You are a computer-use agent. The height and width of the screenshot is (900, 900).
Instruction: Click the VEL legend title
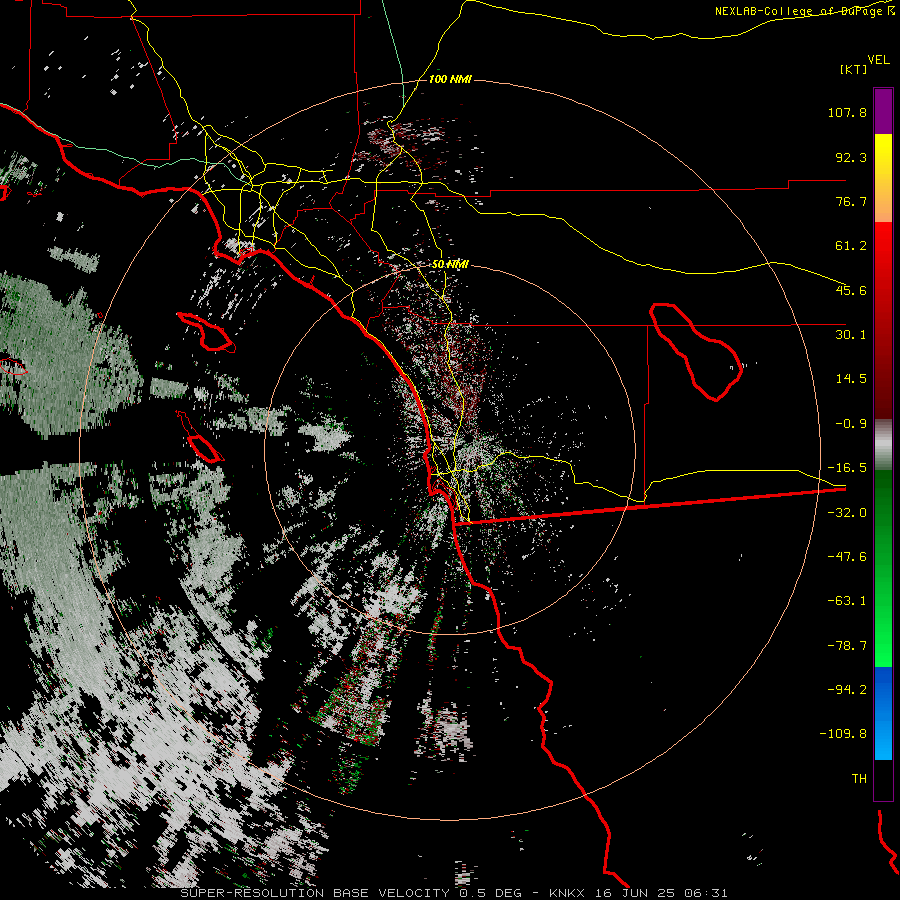tap(878, 60)
